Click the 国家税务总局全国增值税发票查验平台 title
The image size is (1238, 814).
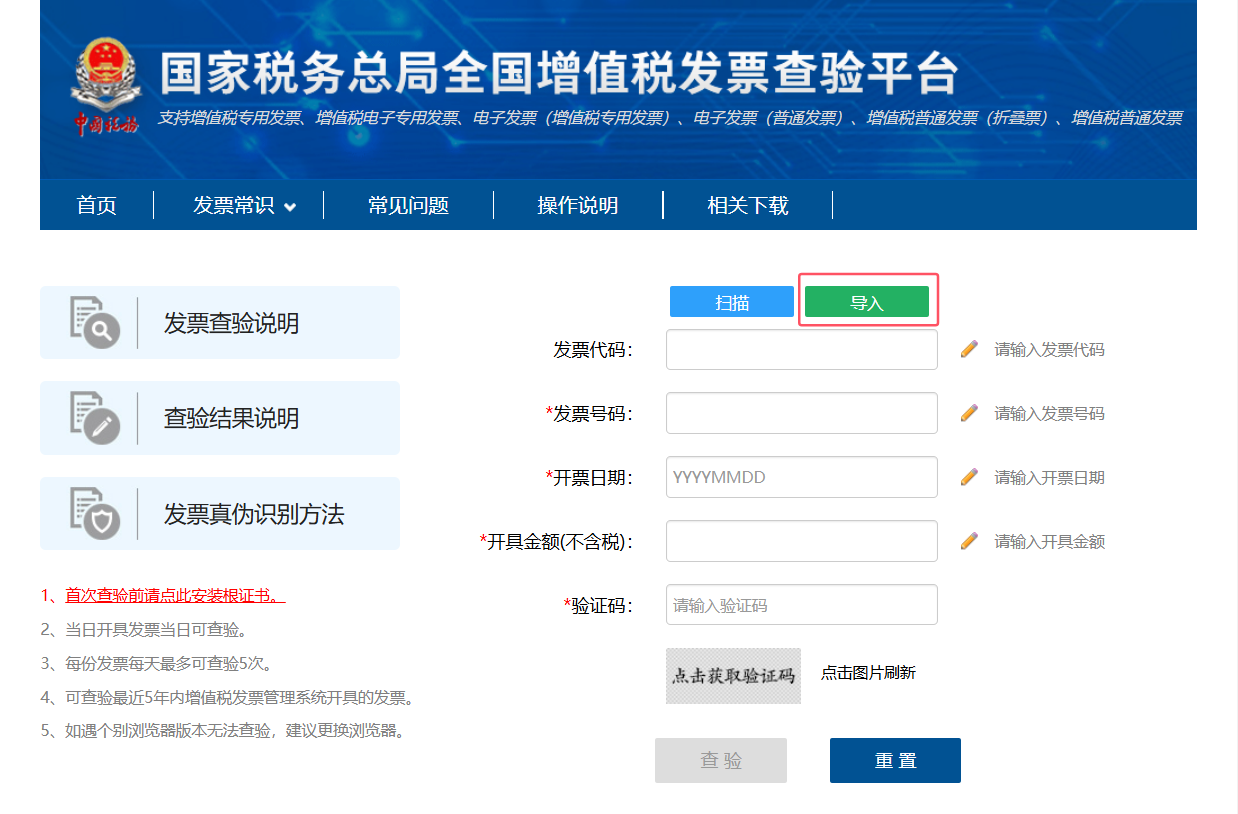[x=560, y=74]
